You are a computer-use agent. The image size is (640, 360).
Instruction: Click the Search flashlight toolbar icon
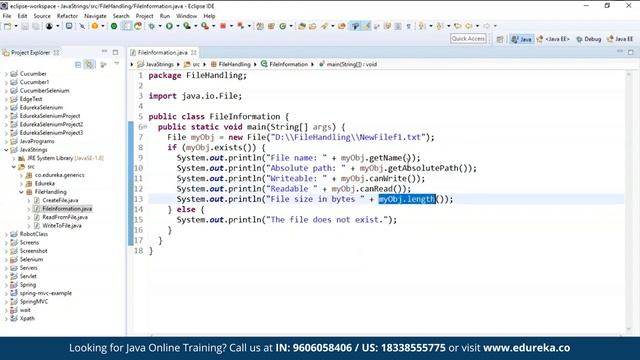[324, 26]
